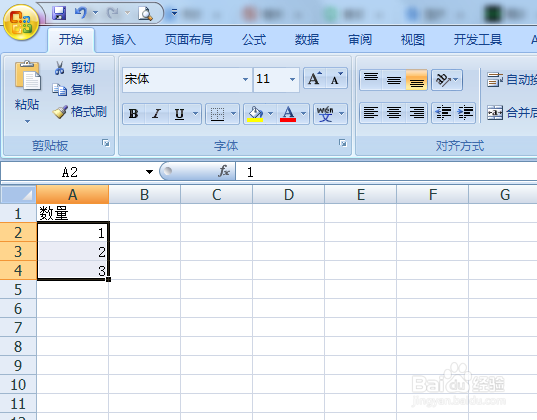Apply cell borders icon
Screen dimensions: 537x420
tap(217, 114)
